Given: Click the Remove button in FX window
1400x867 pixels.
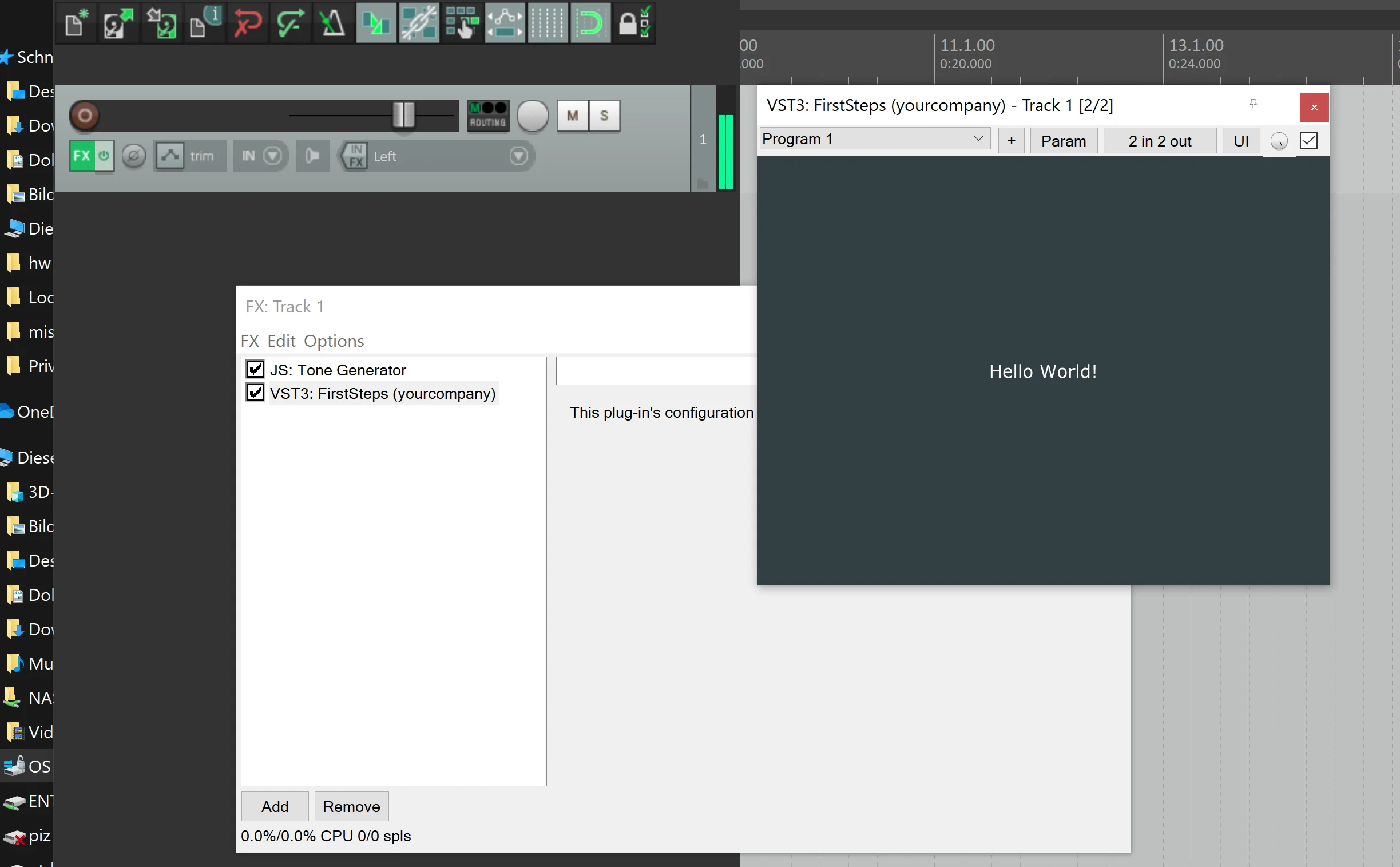Looking at the screenshot, I should [x=351, y=807].
